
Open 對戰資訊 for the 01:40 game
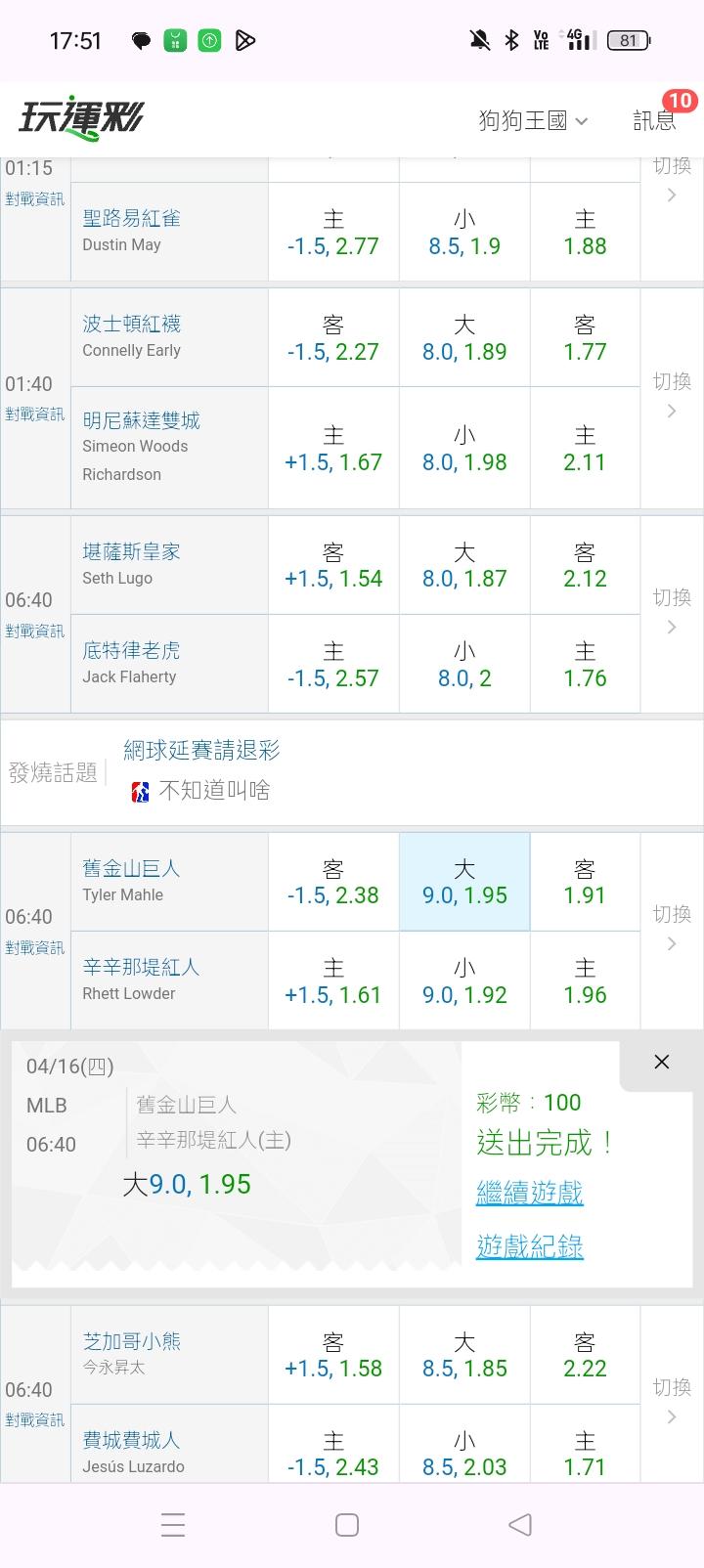pos(34,414)
